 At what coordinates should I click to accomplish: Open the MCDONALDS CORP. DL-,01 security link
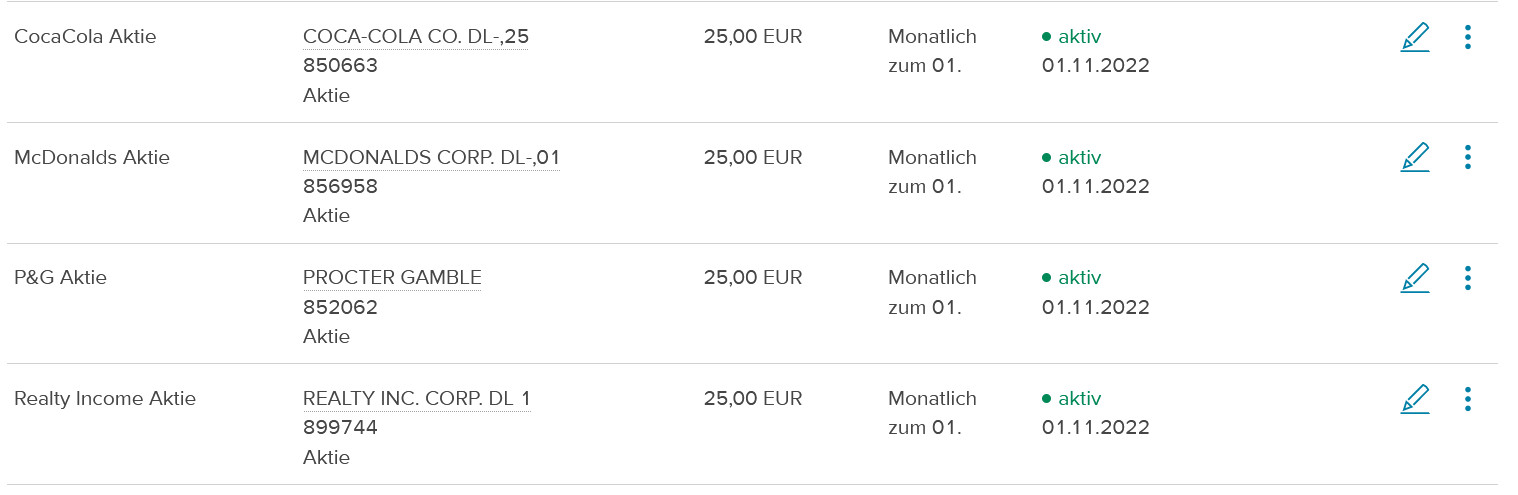pyautogui.click(x=431, y=157)
